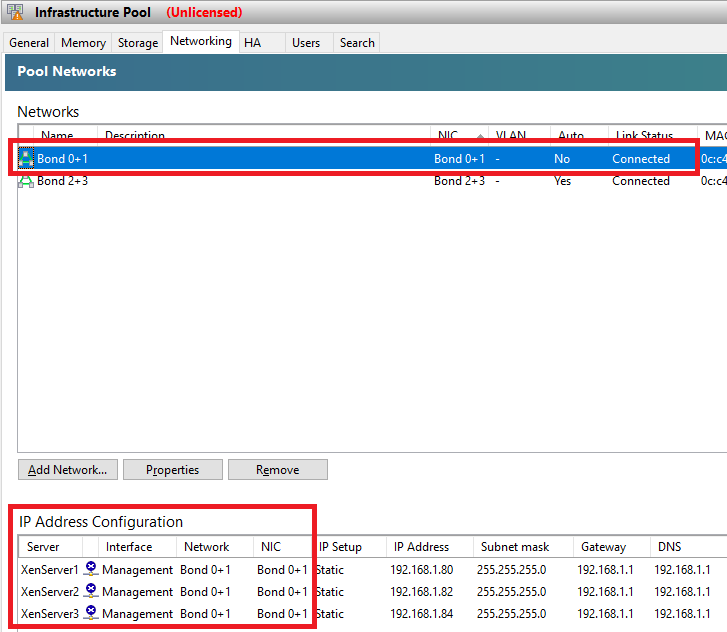Select XenServer2 IP address 192.168.1.82 row
This screenshot has width=727, height=632.
[x=421, y=591]
